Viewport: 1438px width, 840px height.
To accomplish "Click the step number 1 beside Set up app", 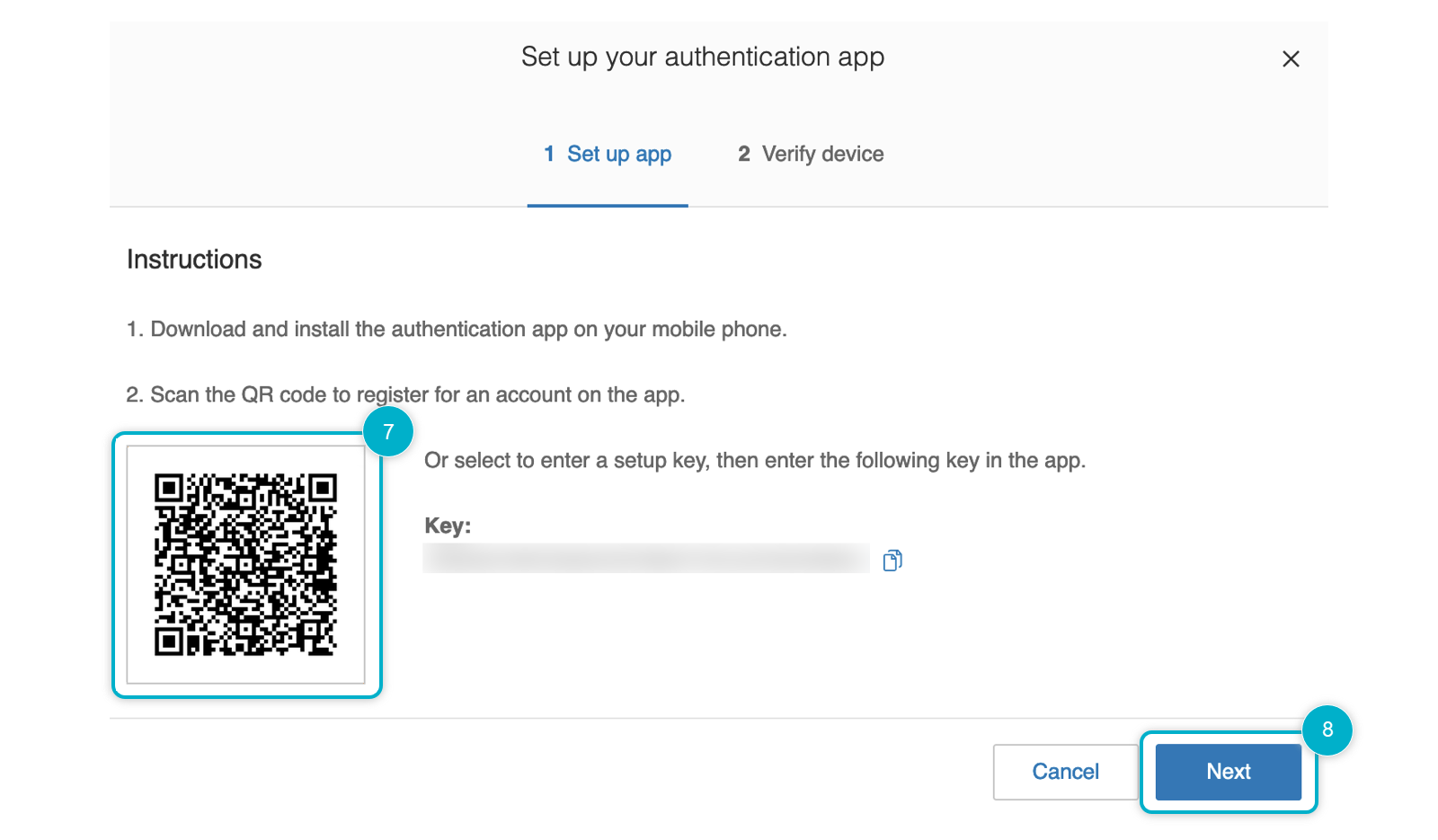I will (549, 155).
